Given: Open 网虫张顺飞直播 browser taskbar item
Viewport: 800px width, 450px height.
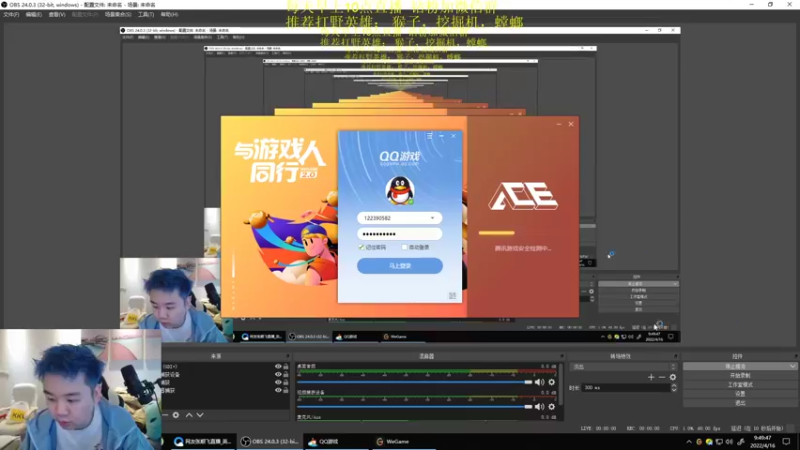Looking at the screenshot, I should click(203, 441).
